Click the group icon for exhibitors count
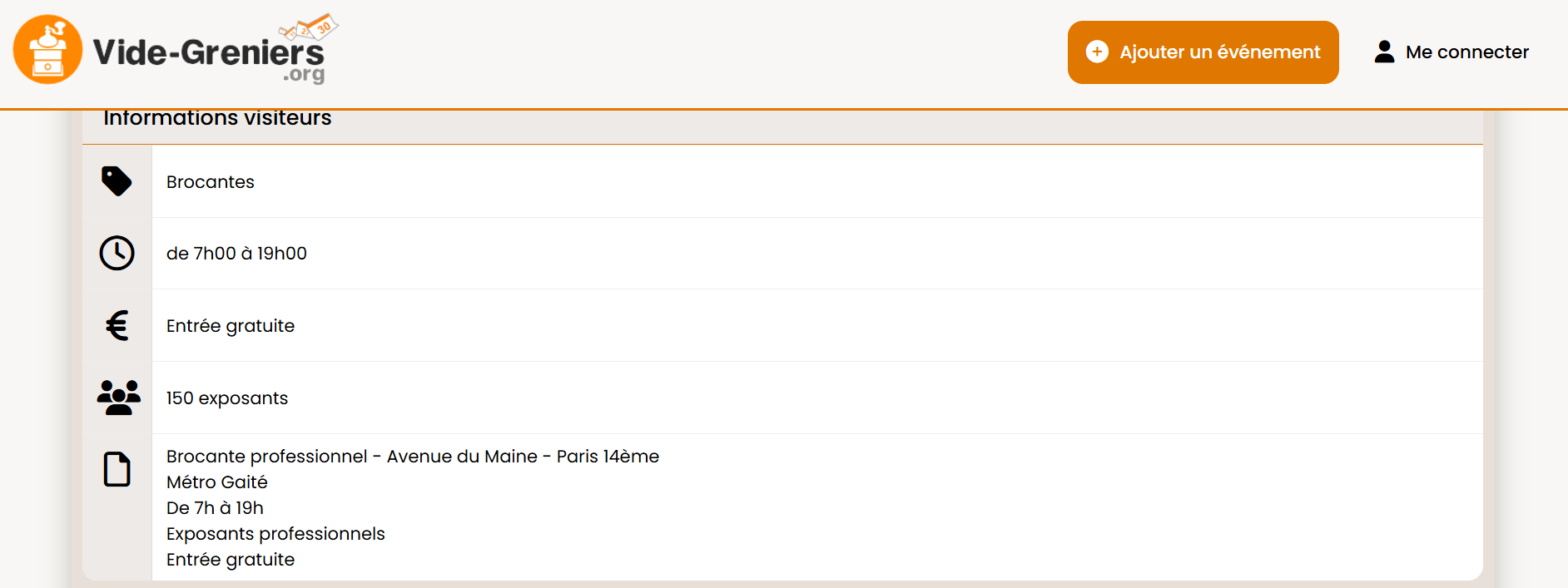 [118, 398]
